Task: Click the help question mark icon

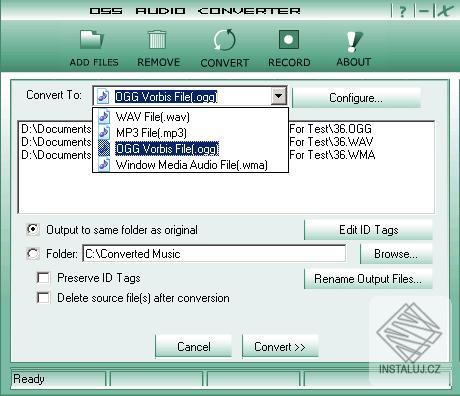Action: pyautogui.click(x=403, y=11)
